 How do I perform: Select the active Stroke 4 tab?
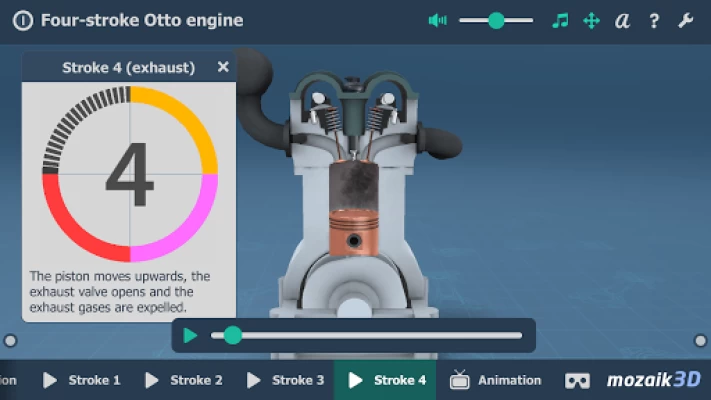point(387,380)
